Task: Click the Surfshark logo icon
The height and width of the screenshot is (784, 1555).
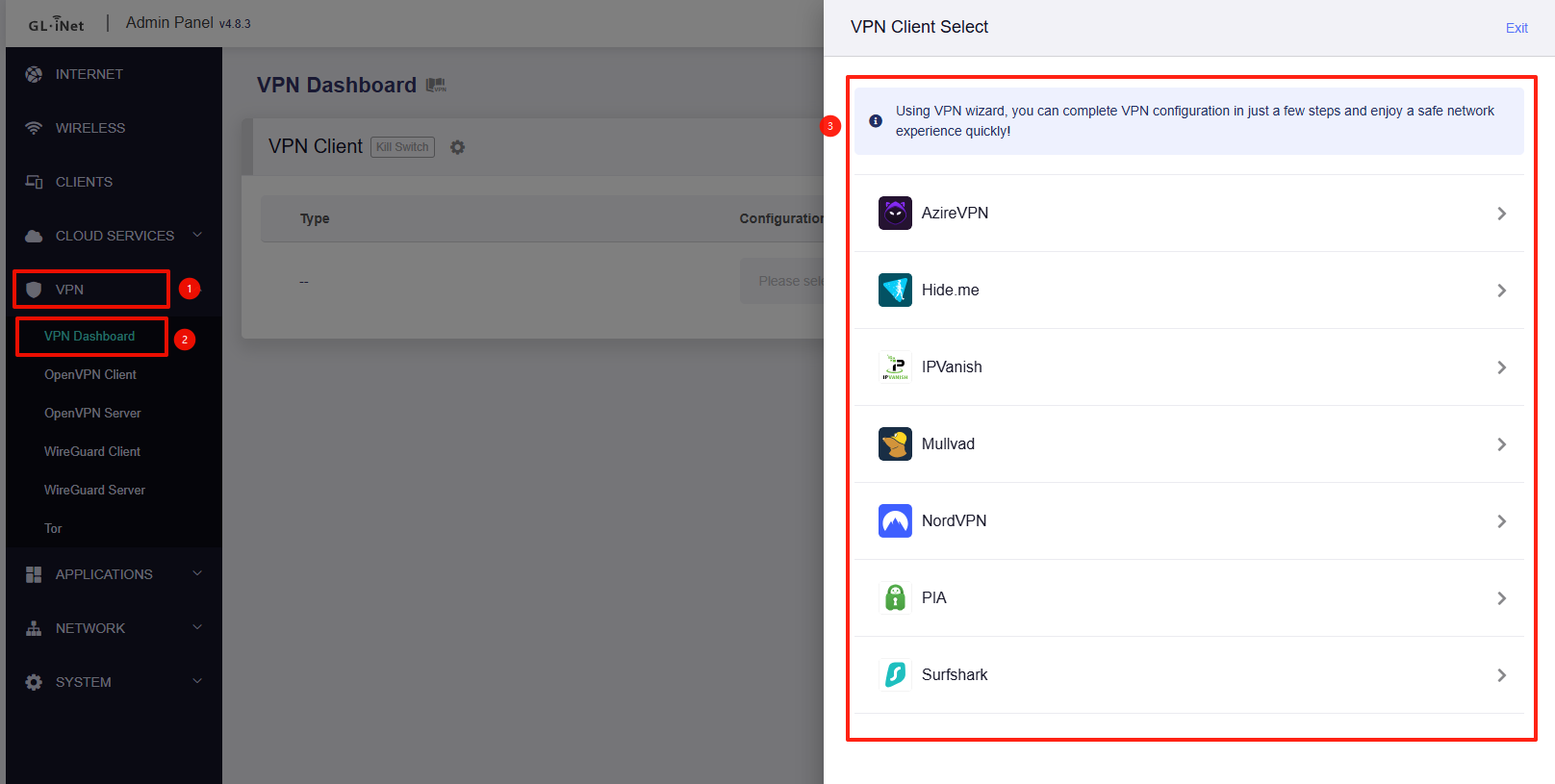Action: (895, 675)
